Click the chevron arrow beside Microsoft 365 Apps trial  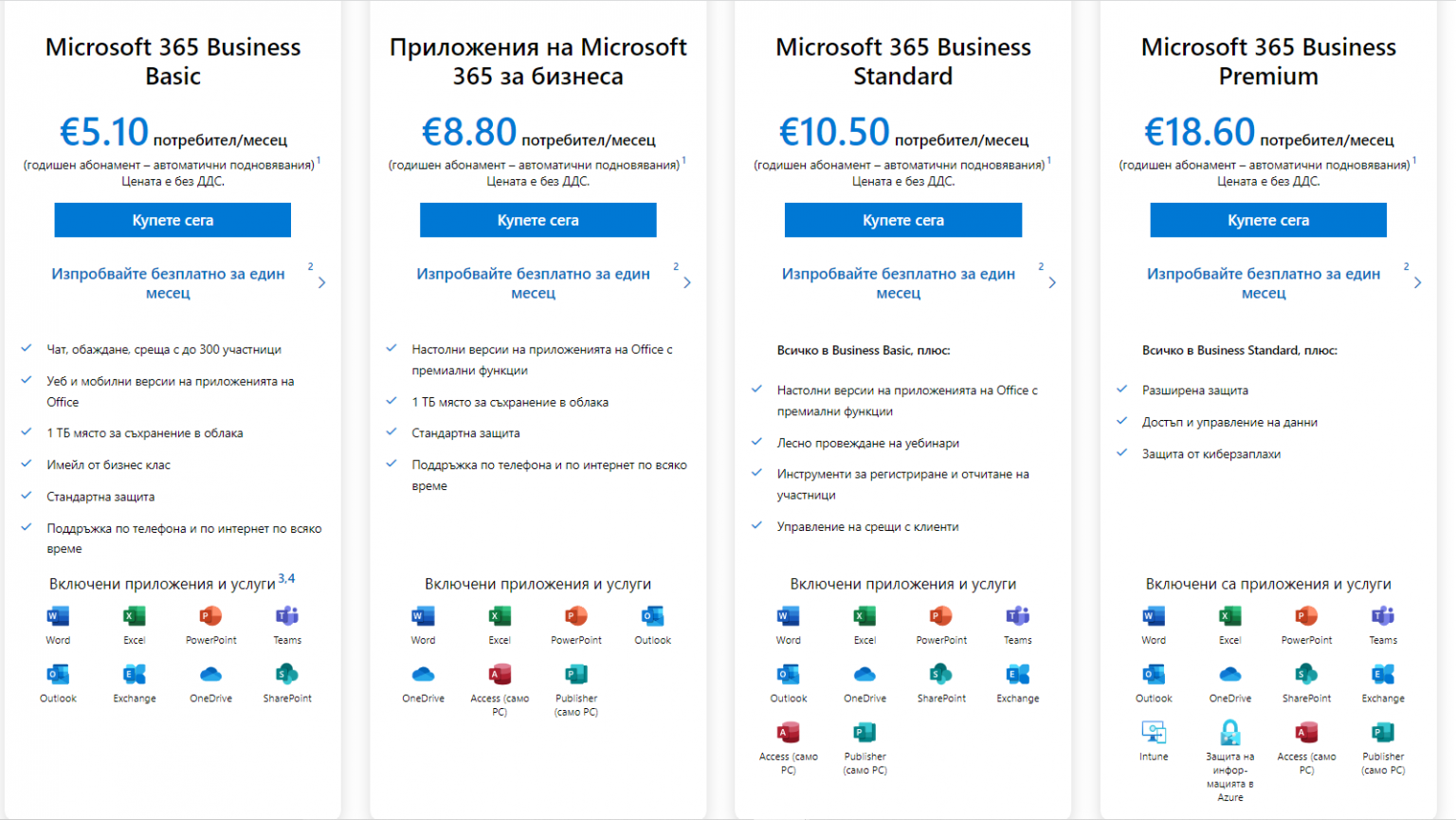click(687, 282)
